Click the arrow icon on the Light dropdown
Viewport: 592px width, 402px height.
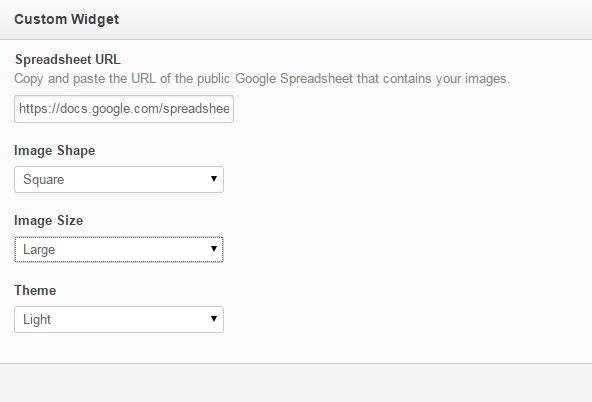tap(214, 319)
